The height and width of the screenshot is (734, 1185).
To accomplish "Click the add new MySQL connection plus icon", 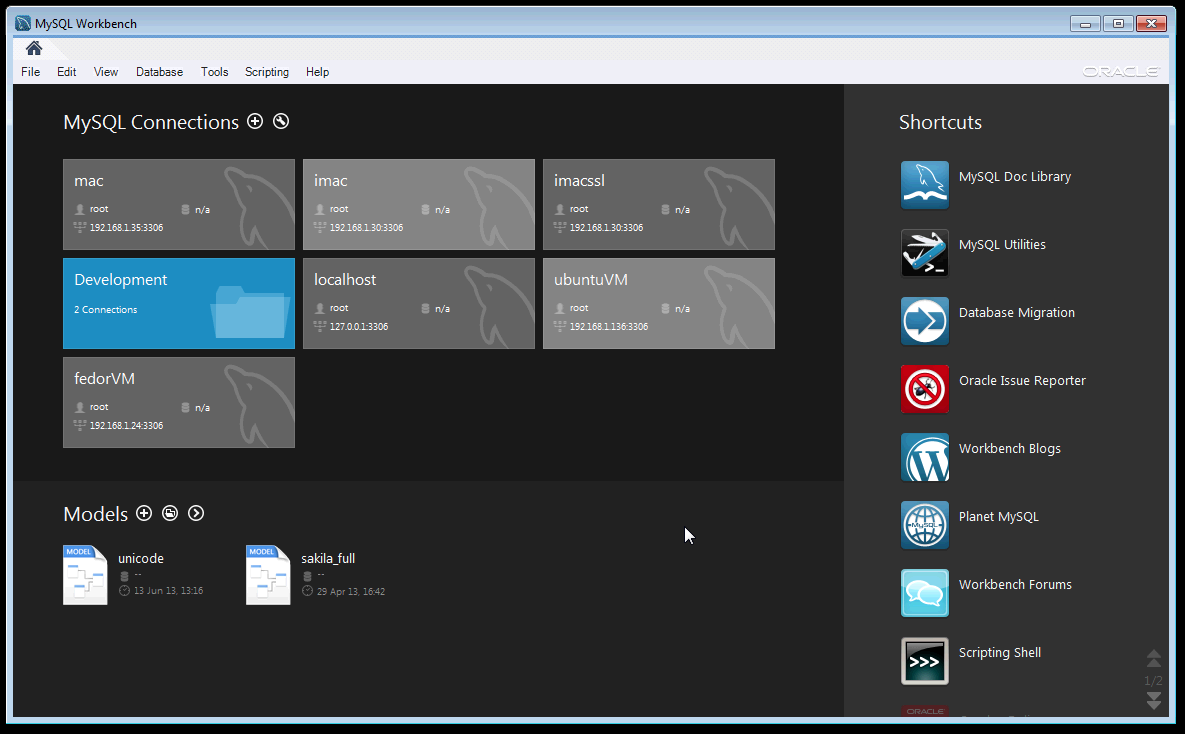I will (255, 121).
